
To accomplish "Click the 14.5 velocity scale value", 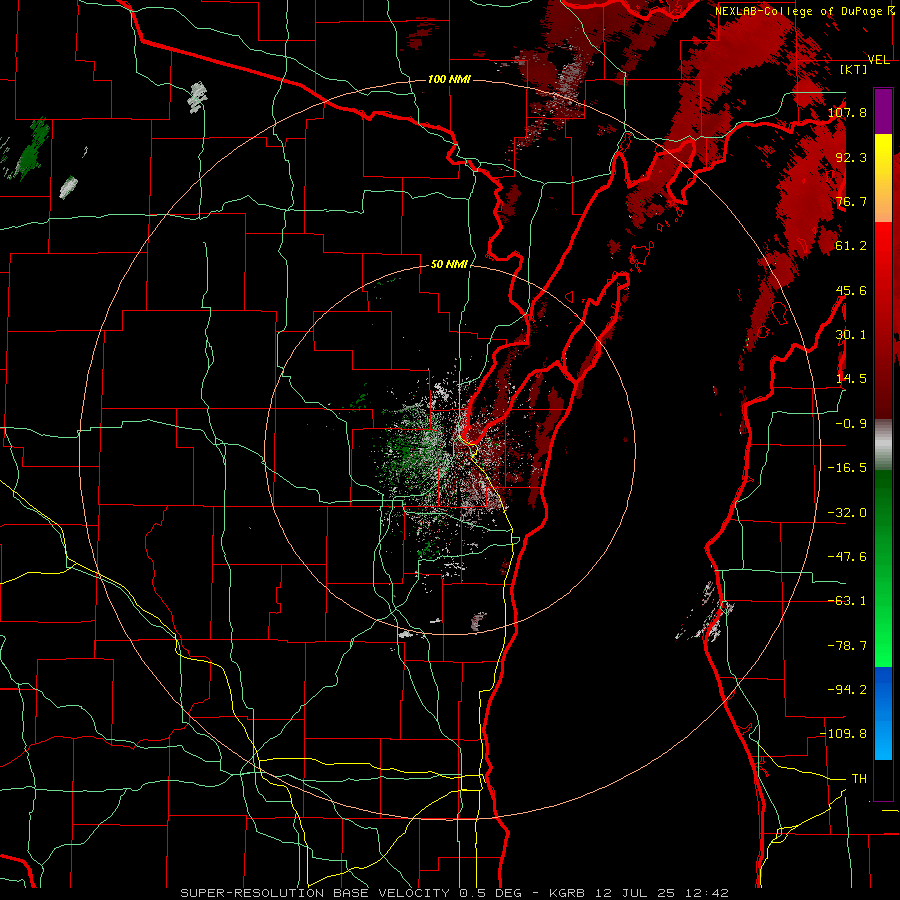I will coord(851,379).
